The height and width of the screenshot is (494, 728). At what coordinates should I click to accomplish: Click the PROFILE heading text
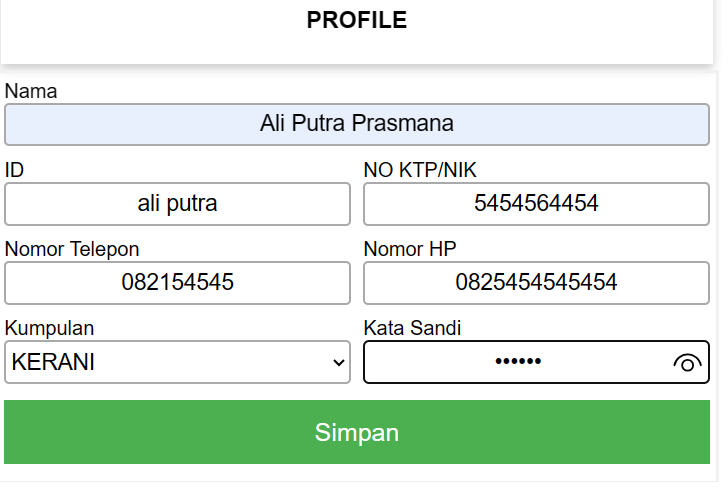point(357,21)
